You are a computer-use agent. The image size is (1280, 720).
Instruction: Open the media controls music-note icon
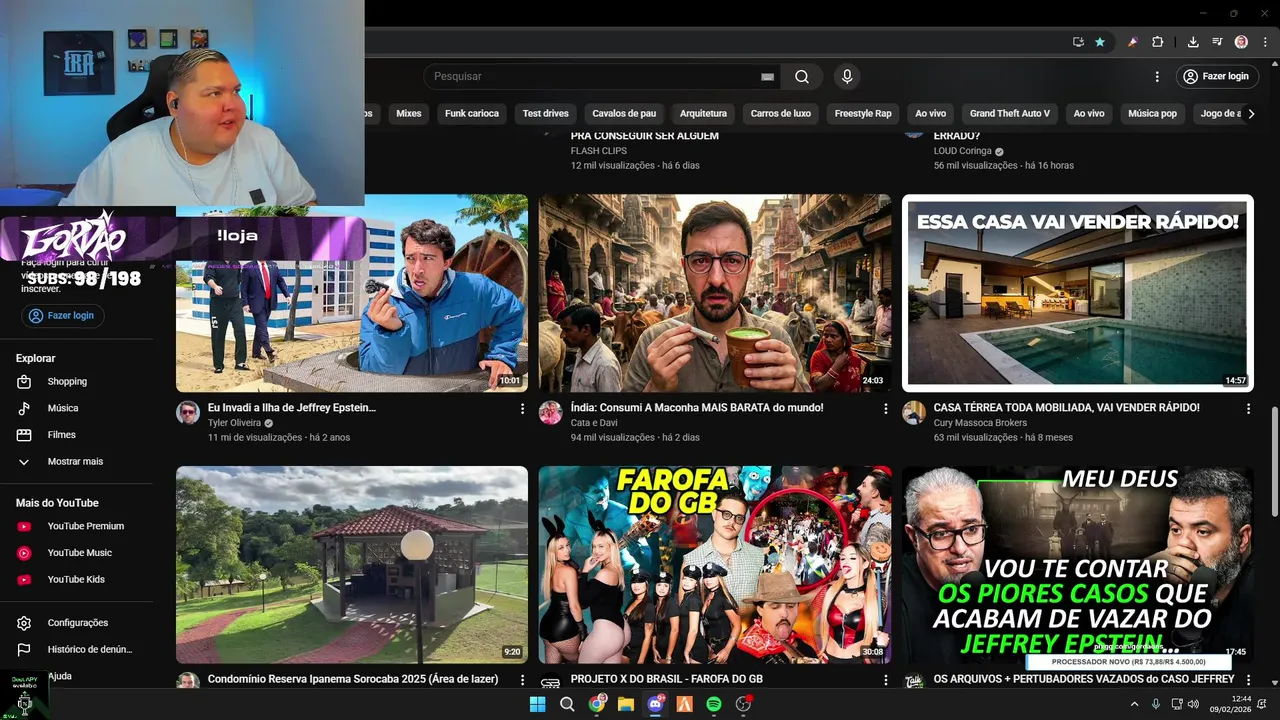(x=1217, y=42)
